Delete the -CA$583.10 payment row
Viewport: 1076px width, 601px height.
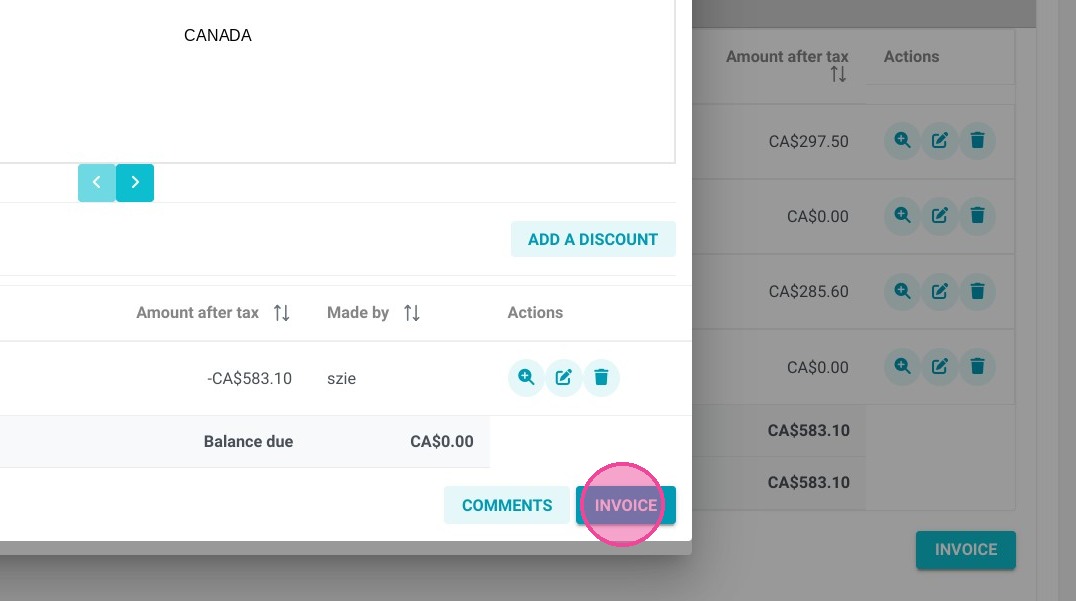[601, 377]
